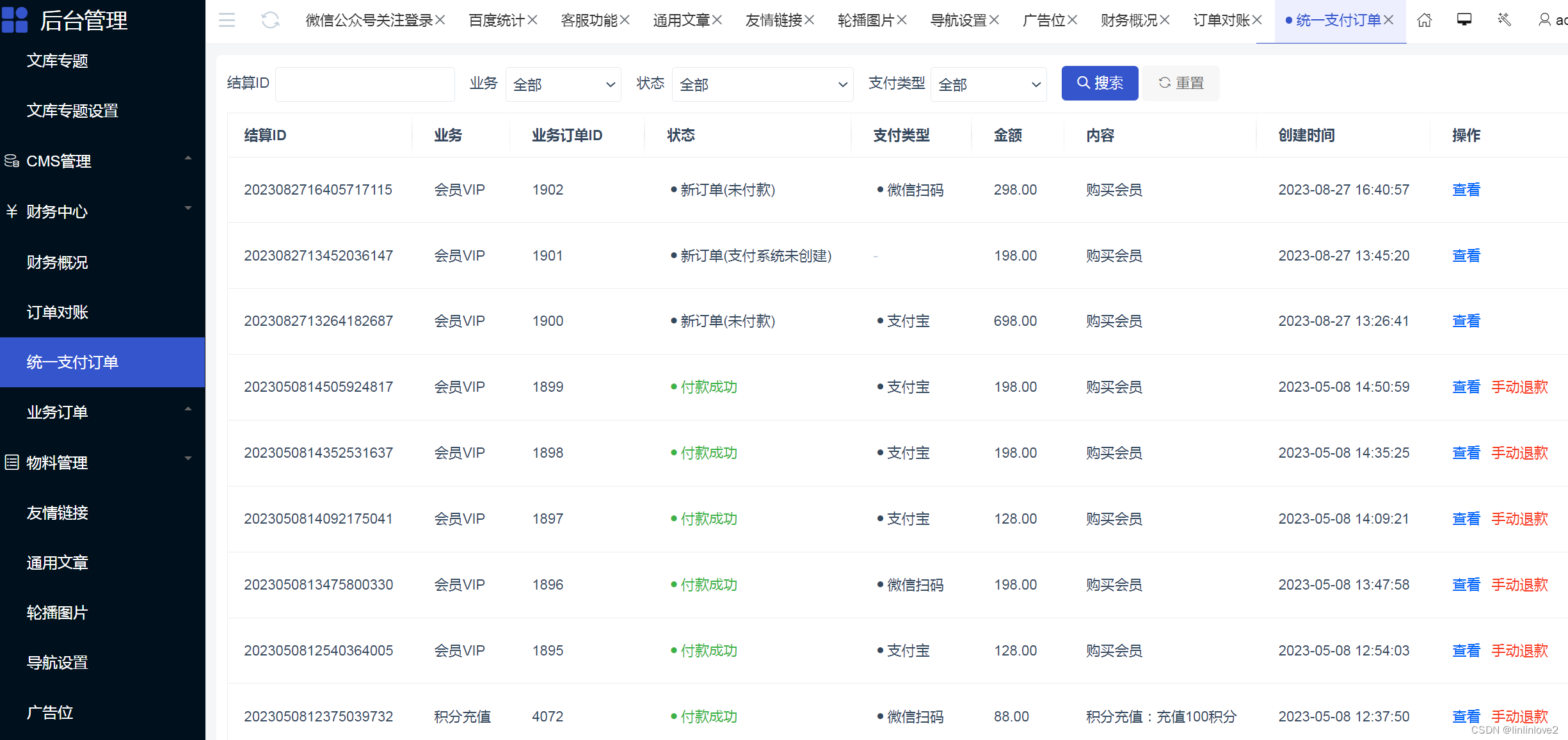
Task: Close the 通用文章 tab
Action: (x=717, y=20)
